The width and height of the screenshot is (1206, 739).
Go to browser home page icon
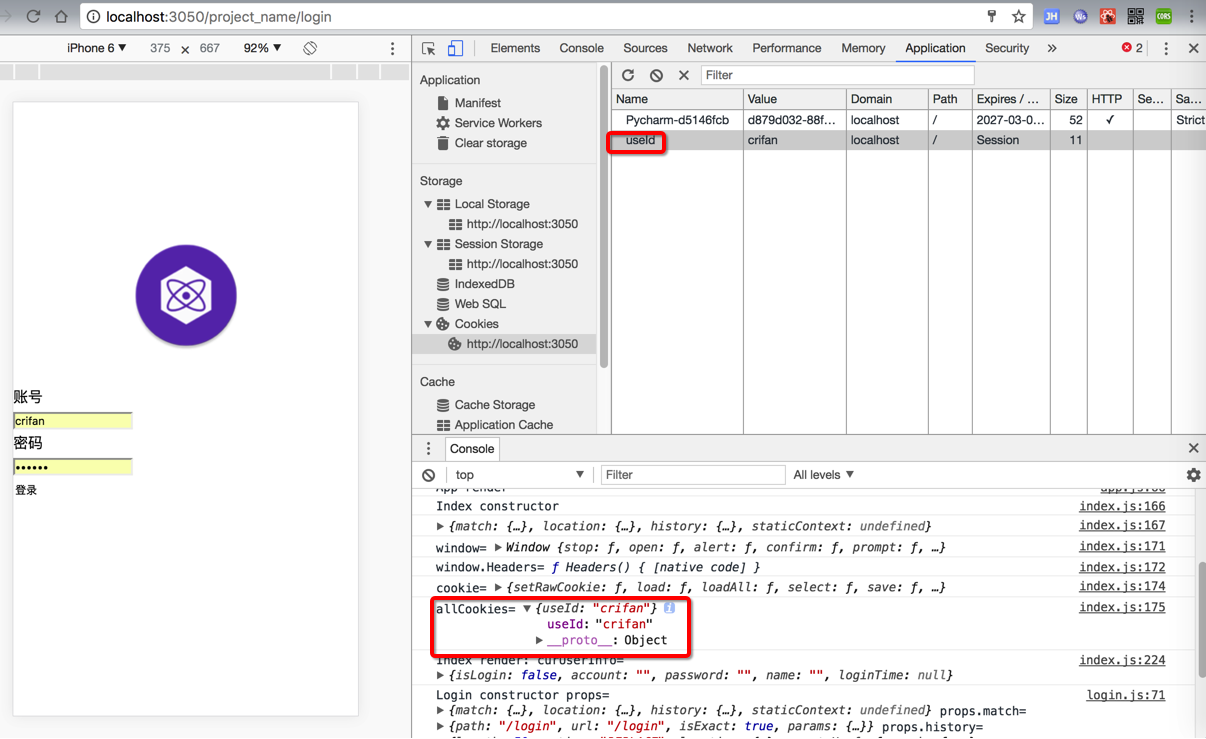click(x=61, y=16)
